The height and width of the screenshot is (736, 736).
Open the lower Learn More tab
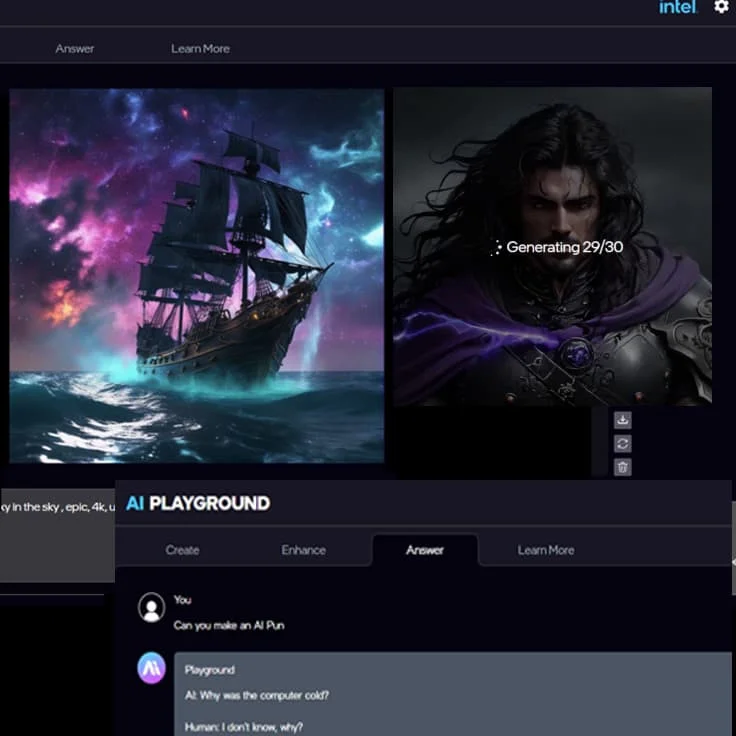pyautogui.click(x=545, y=550)
